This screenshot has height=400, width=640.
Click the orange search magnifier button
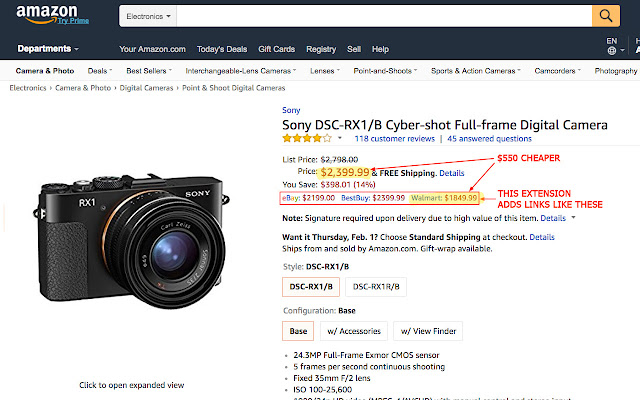click(606, 16)
